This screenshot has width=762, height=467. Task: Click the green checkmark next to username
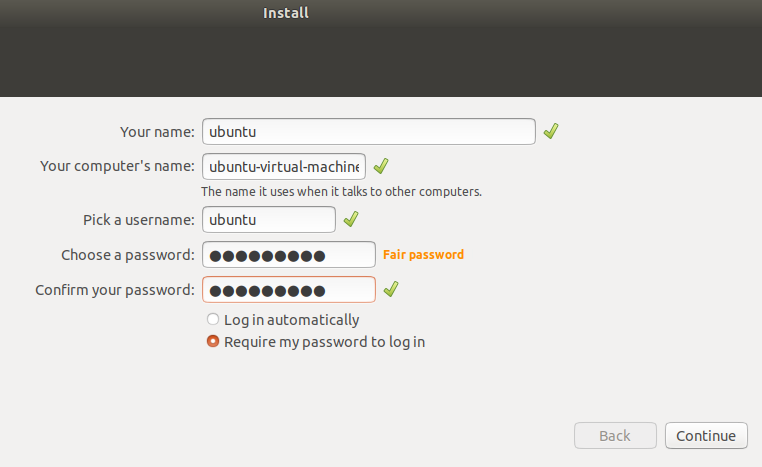(x=351, y=219)
